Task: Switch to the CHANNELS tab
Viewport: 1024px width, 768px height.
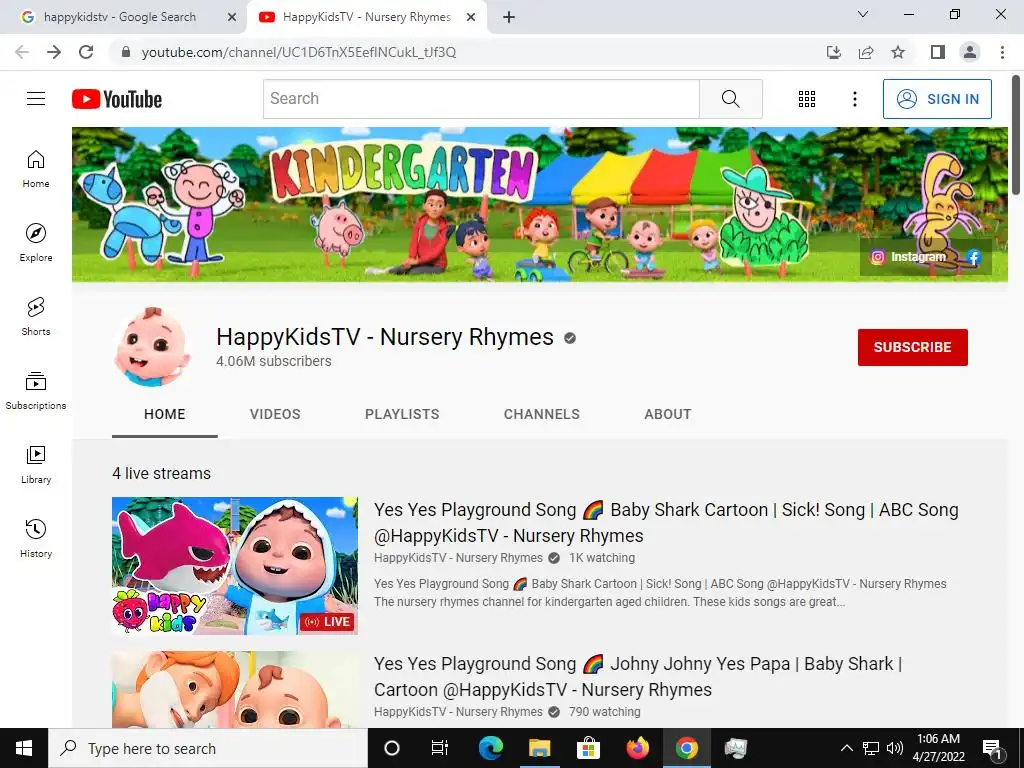Action: tap(541, 414)
